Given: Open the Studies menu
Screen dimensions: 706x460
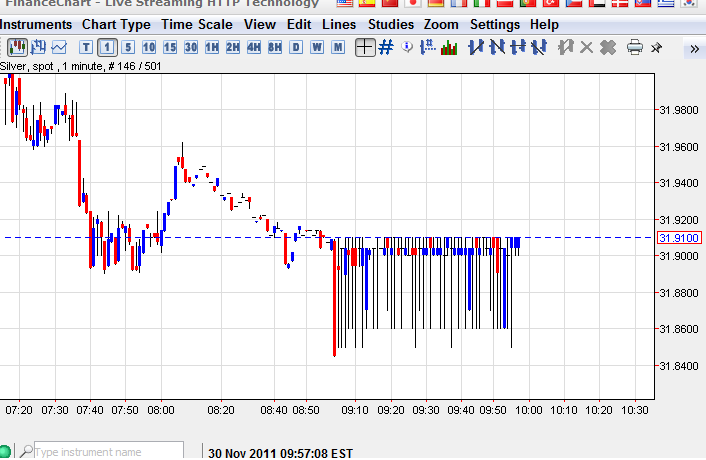Looking at the screenshot, I should pyautogui.click(x=390, y=24).
